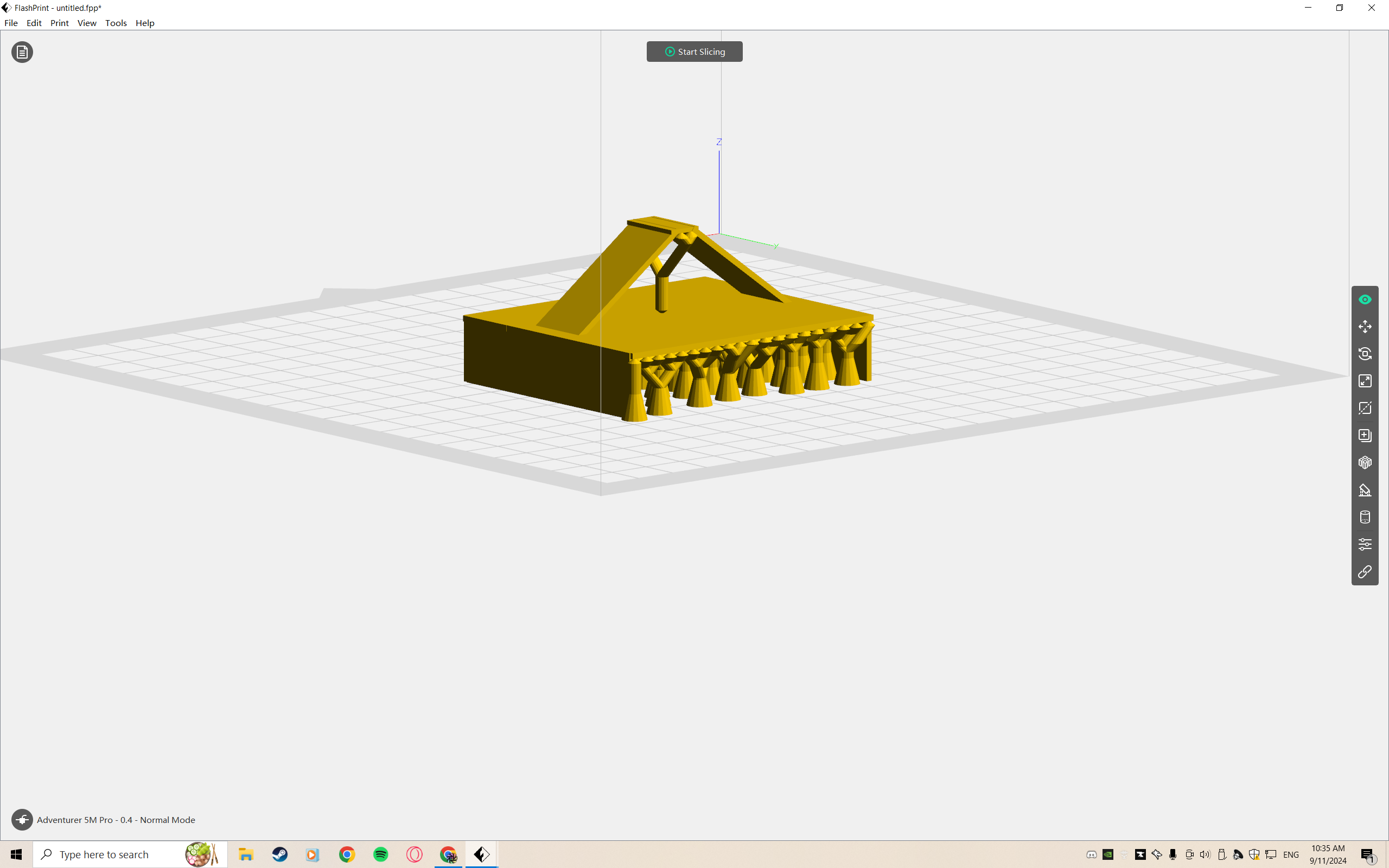Select the Rotate tool in right toolbar
Image resolution: width=1389 pixels, height=868 pixels.
pos(1365,354)
